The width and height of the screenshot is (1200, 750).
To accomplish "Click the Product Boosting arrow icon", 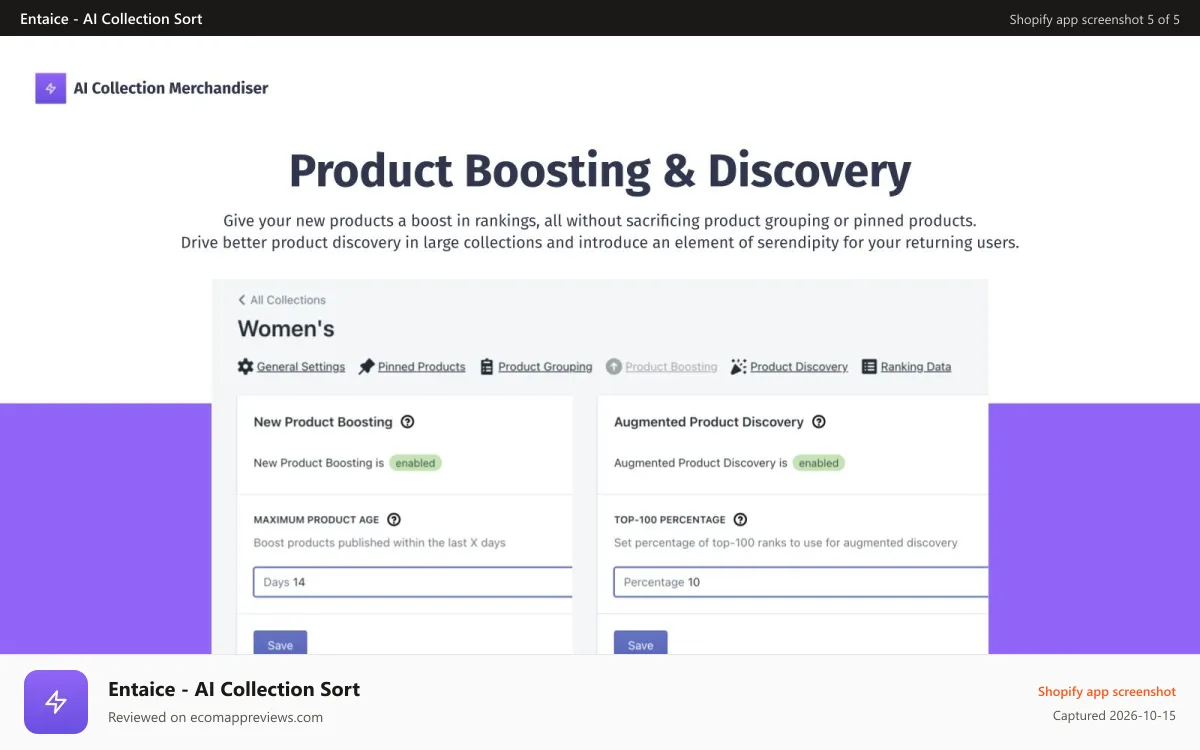I will (614, 367).
